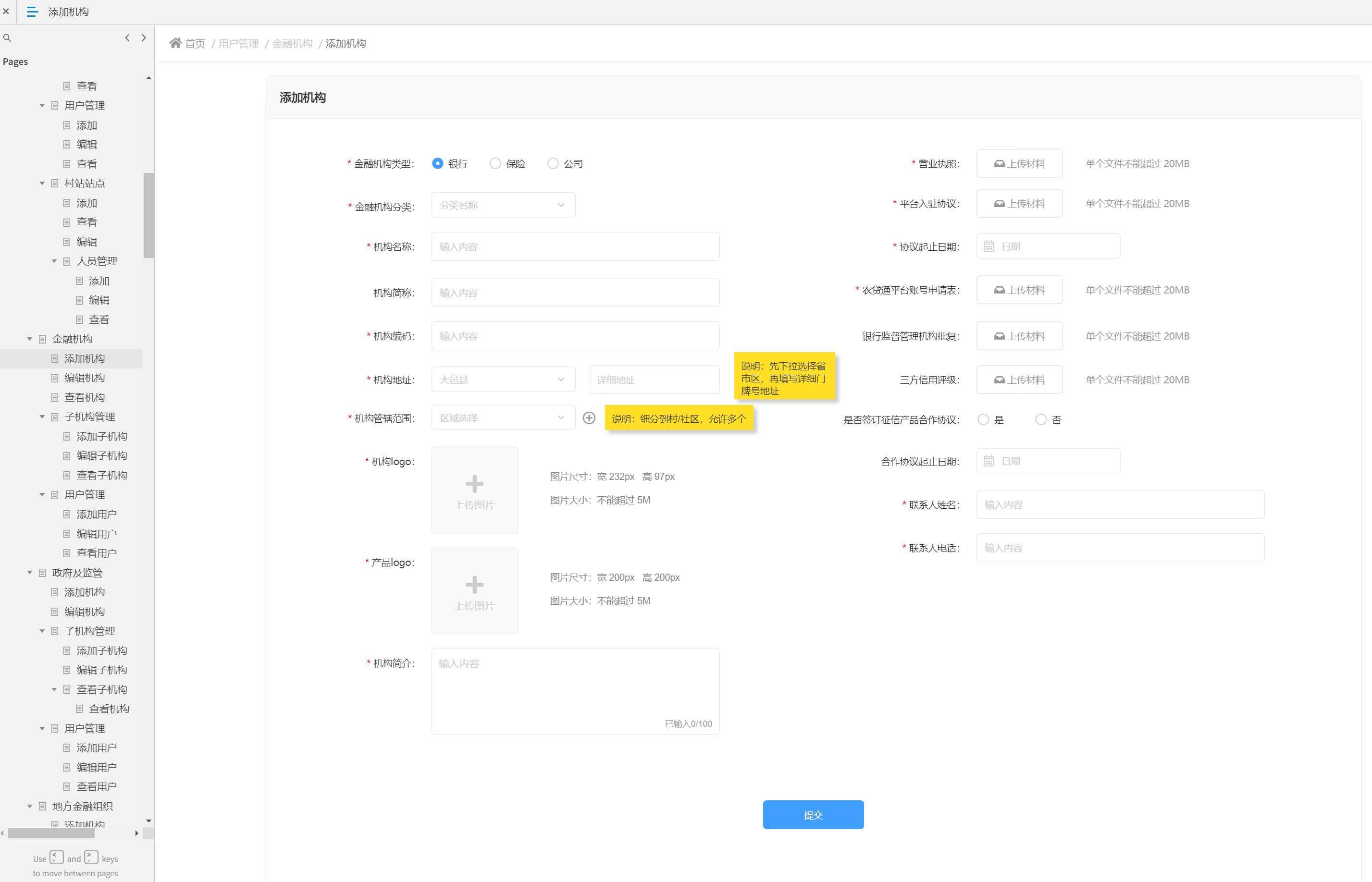Choose 是 for 征信产品合作协议
Image resolution: width=1372 pixels, height=882 pixels.
(x=984, y=420)
